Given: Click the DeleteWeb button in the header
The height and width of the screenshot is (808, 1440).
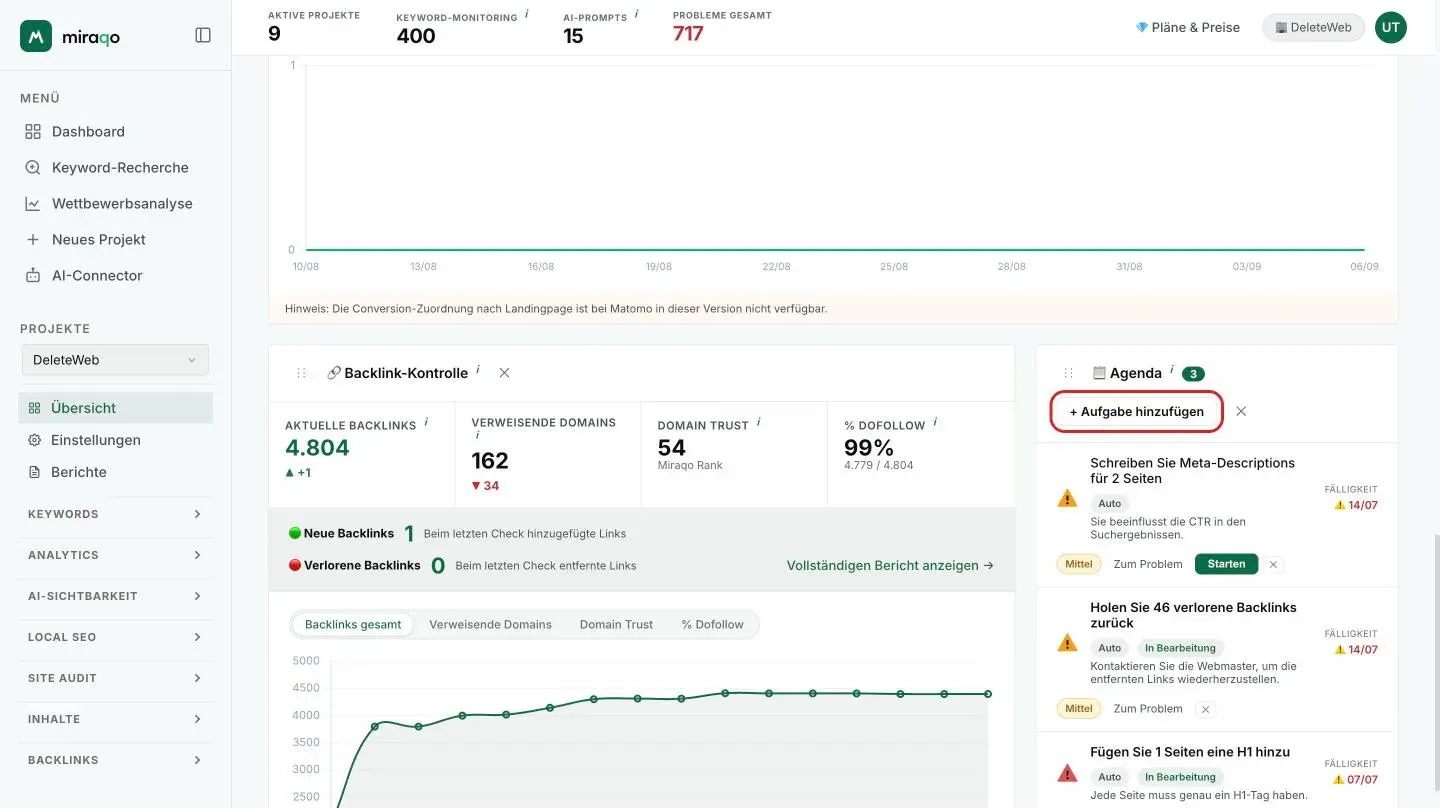Looking at the screenshot, I should coord(1314,28).
